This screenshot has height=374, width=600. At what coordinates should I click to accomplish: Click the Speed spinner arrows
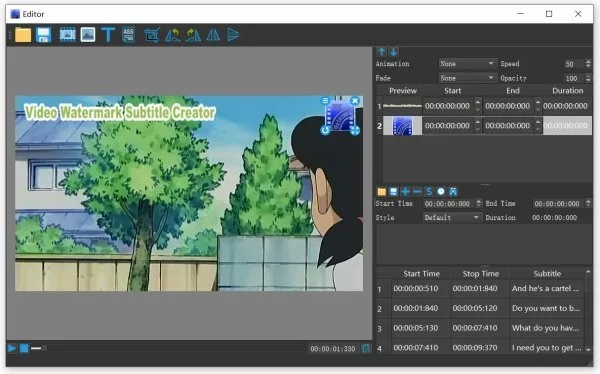(588, 64)
